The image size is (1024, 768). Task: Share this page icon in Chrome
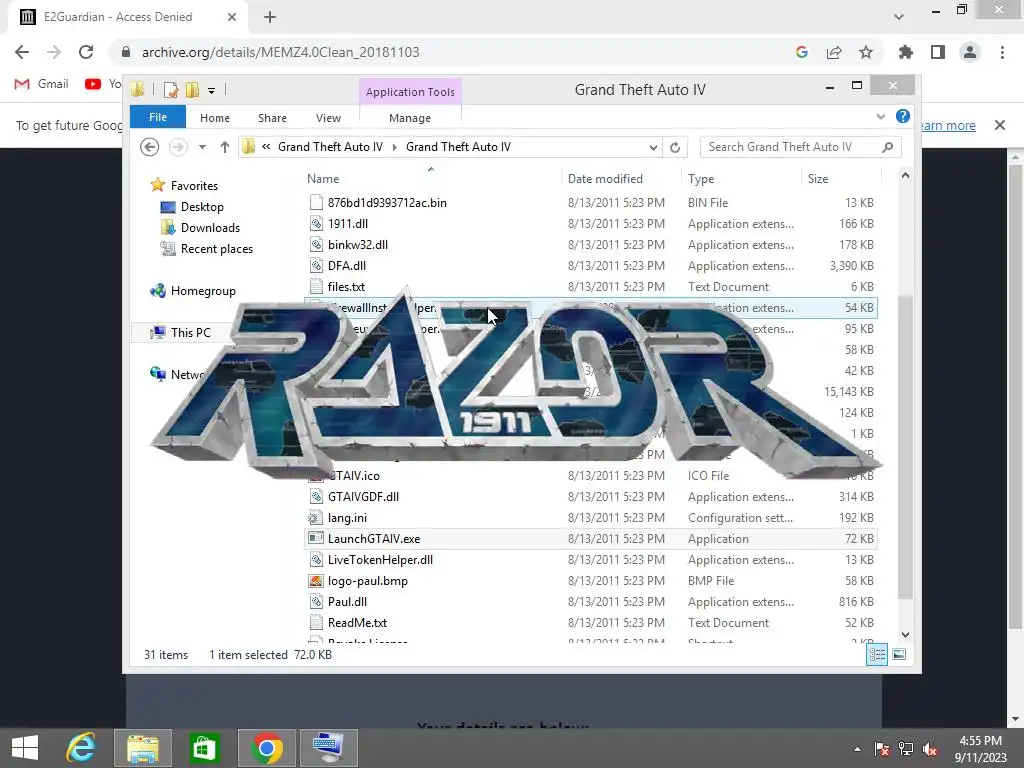coord(834,52)
